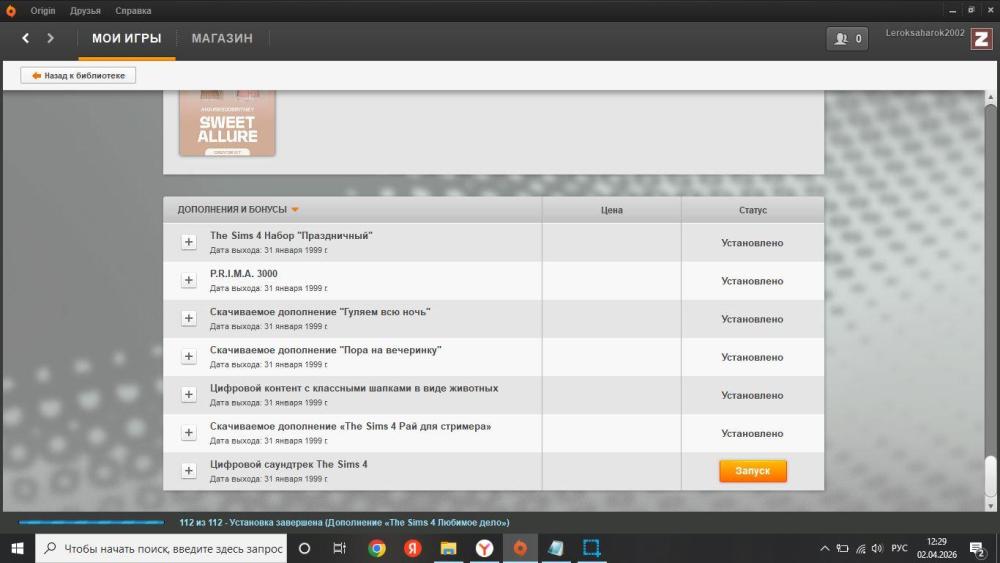Open File Explorer from the taskbar

[448, 548]
